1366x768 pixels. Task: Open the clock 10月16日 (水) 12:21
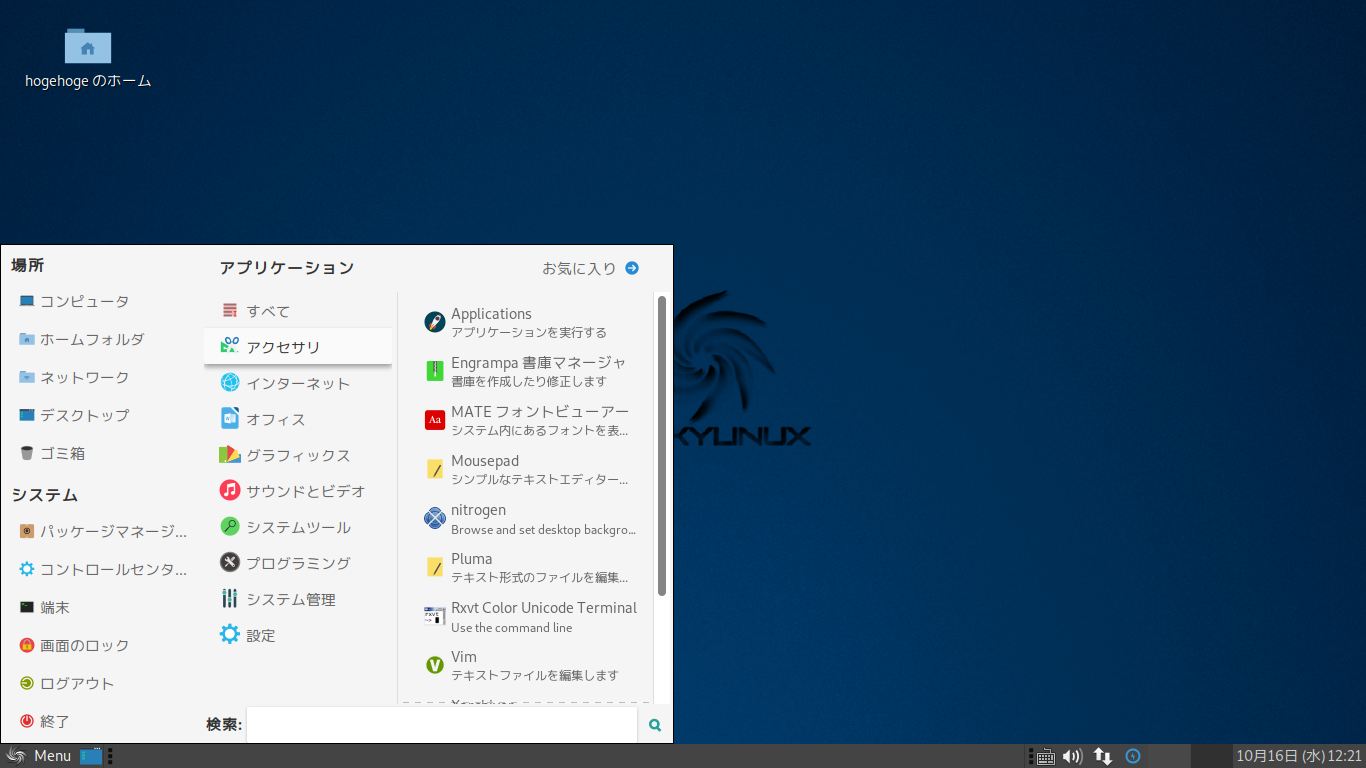[x=1299, y=756]
